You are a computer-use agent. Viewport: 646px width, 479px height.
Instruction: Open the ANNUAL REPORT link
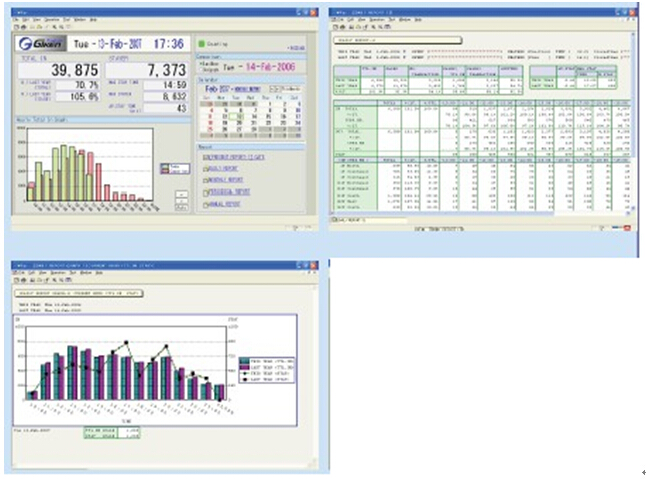pos(225,204)
